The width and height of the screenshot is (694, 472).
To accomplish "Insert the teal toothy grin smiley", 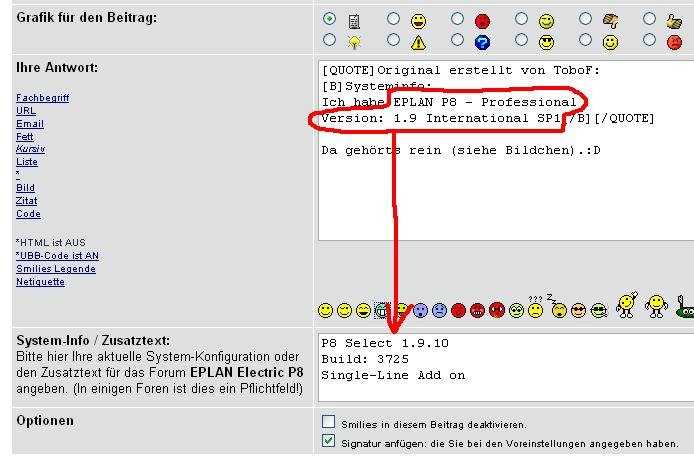I will pos(382,310).
